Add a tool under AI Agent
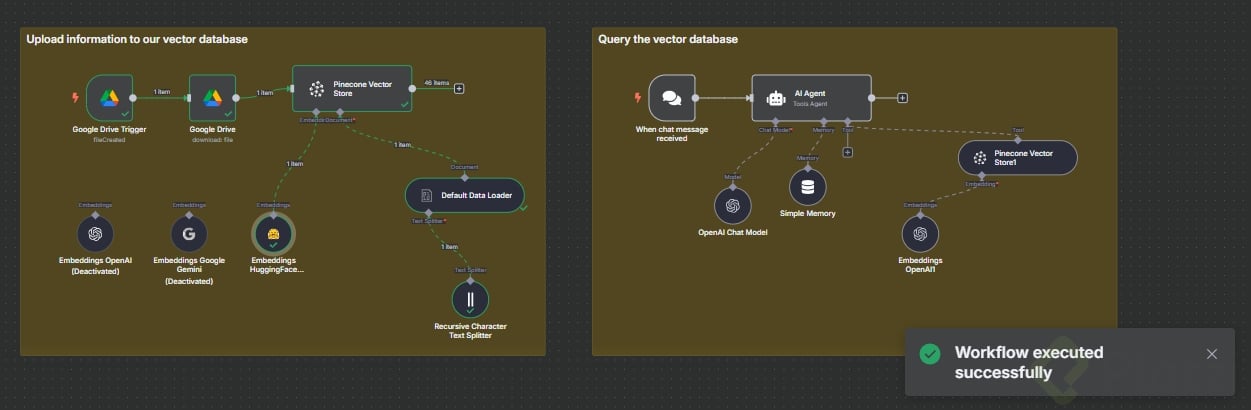This screenshot has height=410, width=1251. click(847, 152)
